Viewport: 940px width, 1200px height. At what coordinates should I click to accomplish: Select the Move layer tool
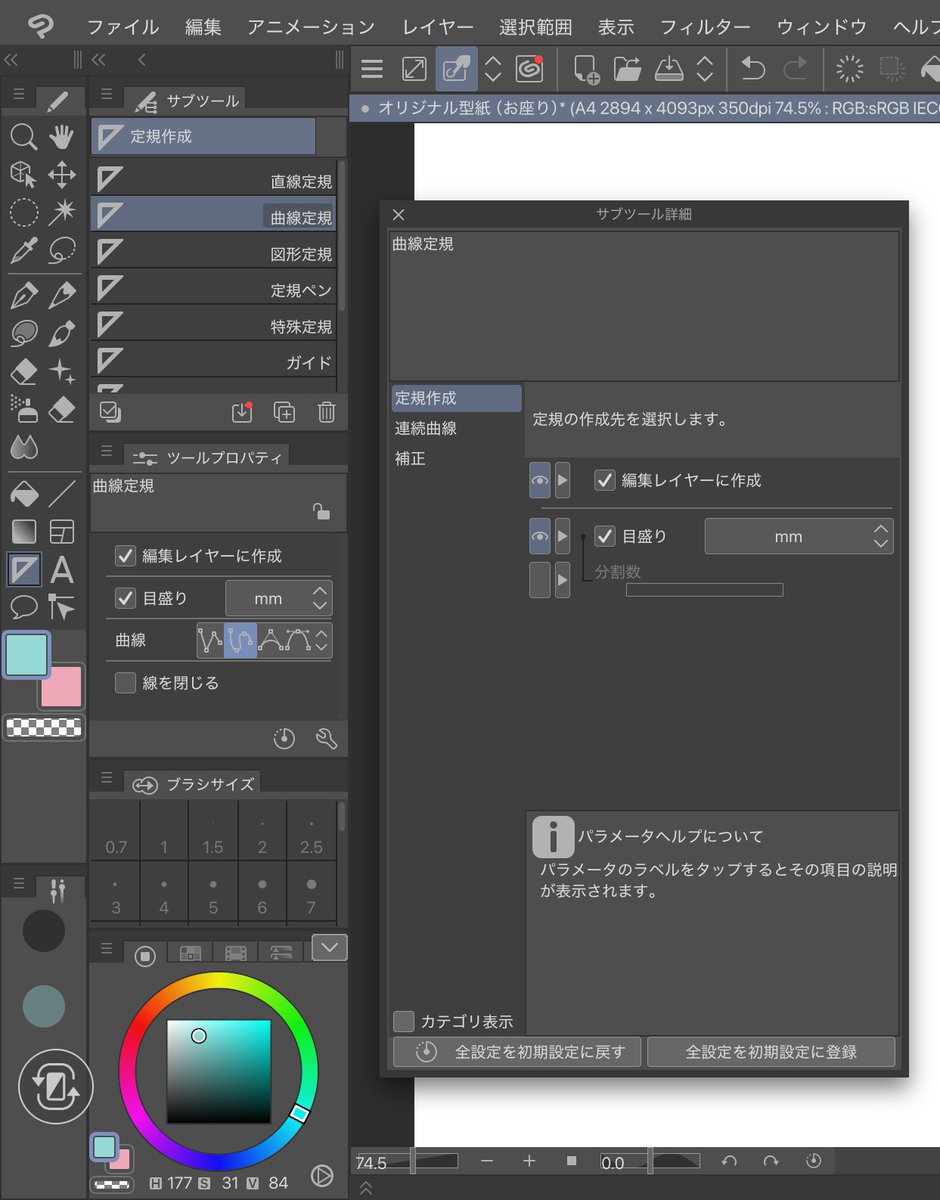(x=62, y=175)
